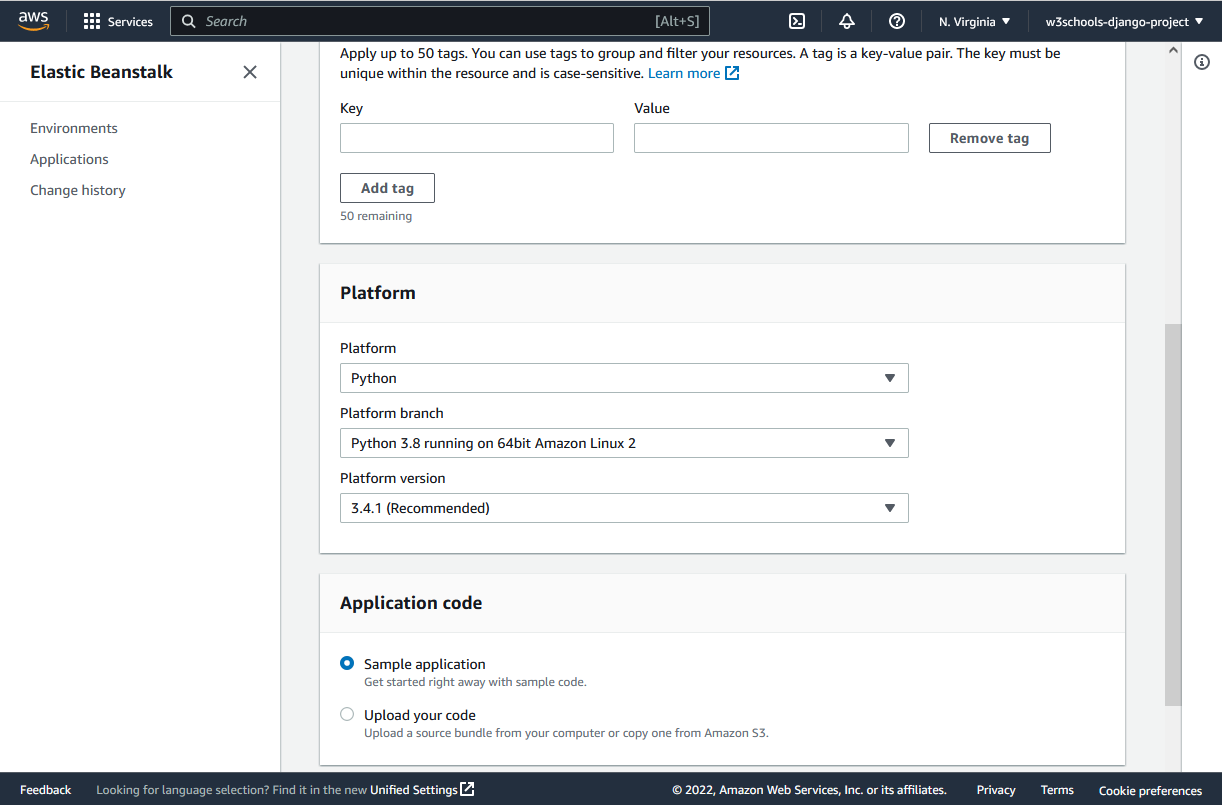This screenshot has width=1222, height=805.
Task: Open the help question mark icon
Action: click(x=897, y=21)
